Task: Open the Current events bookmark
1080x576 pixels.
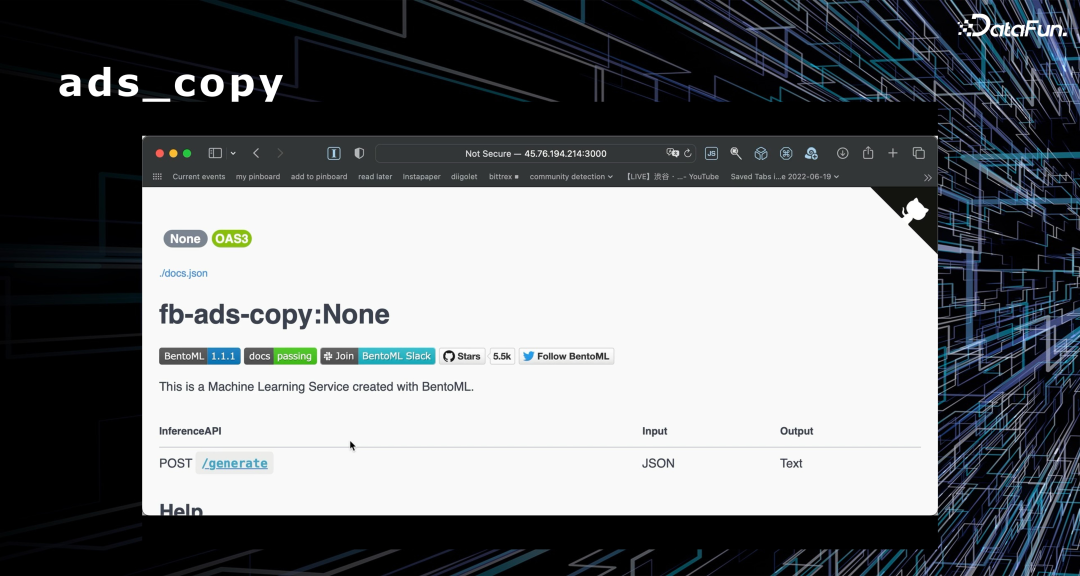Action: click(199, 177)
